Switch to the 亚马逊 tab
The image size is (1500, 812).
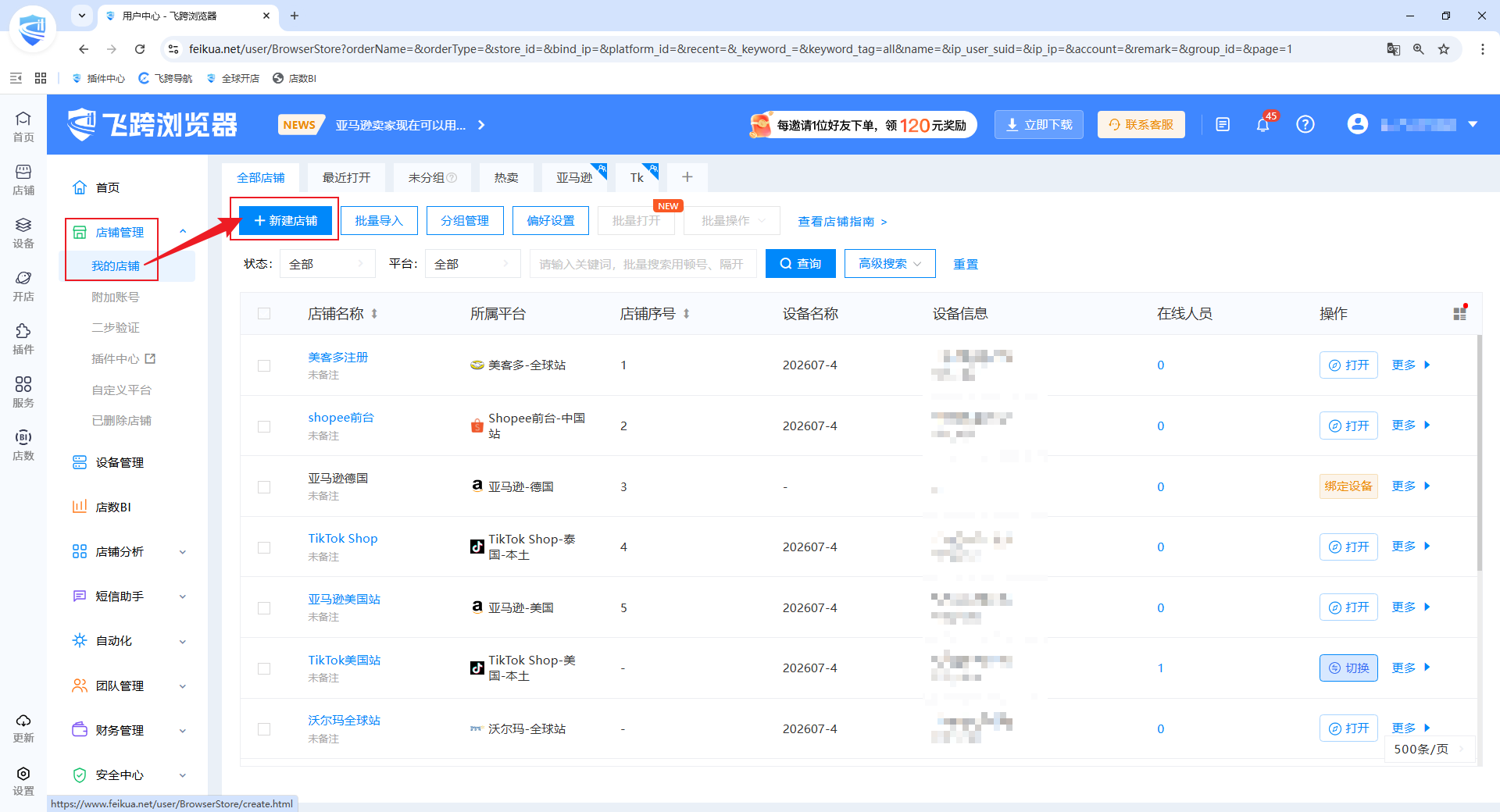(x=574, y=177)
